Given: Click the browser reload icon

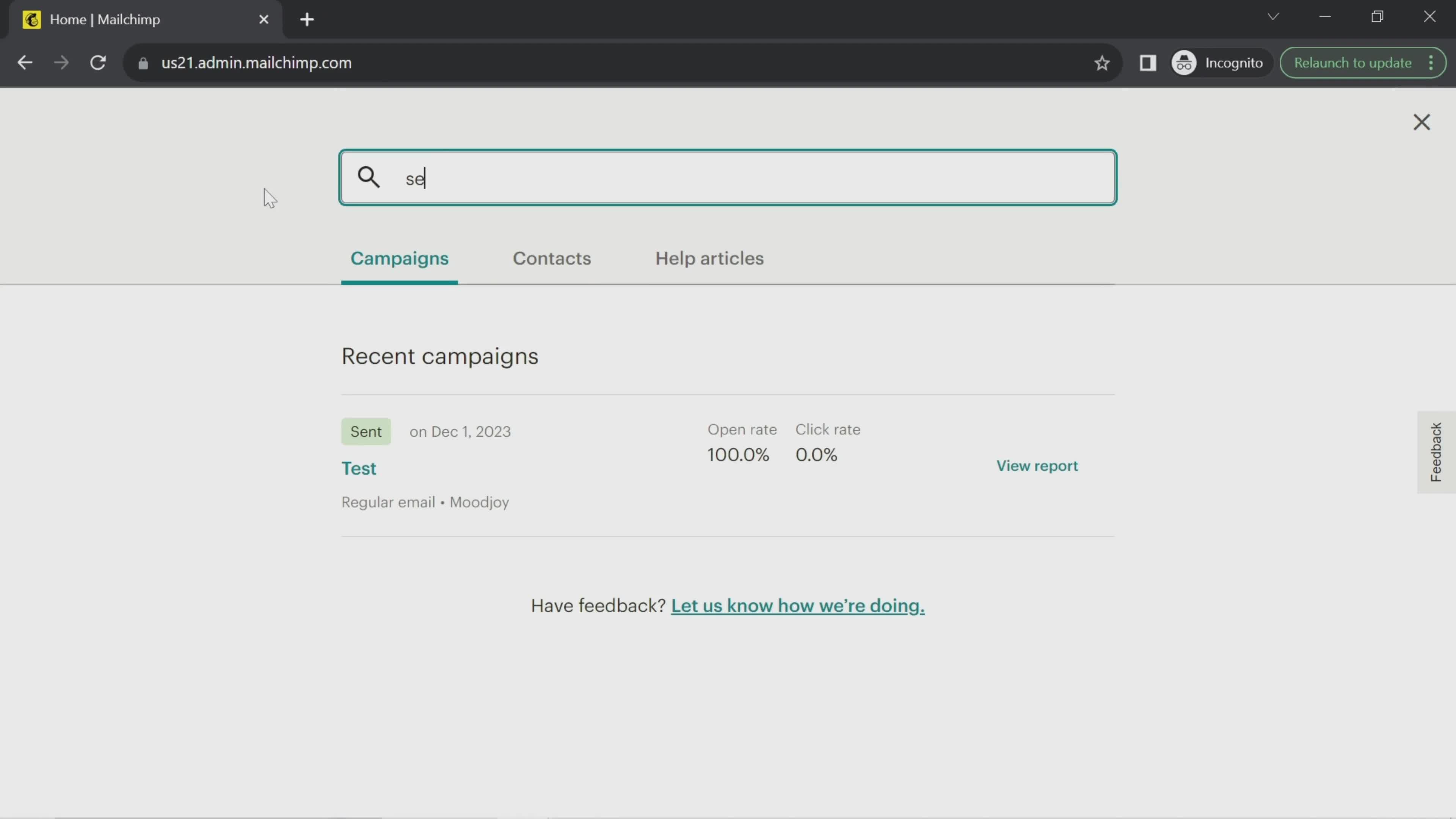Looking at the screenshot, I should [x=98, y=62].
